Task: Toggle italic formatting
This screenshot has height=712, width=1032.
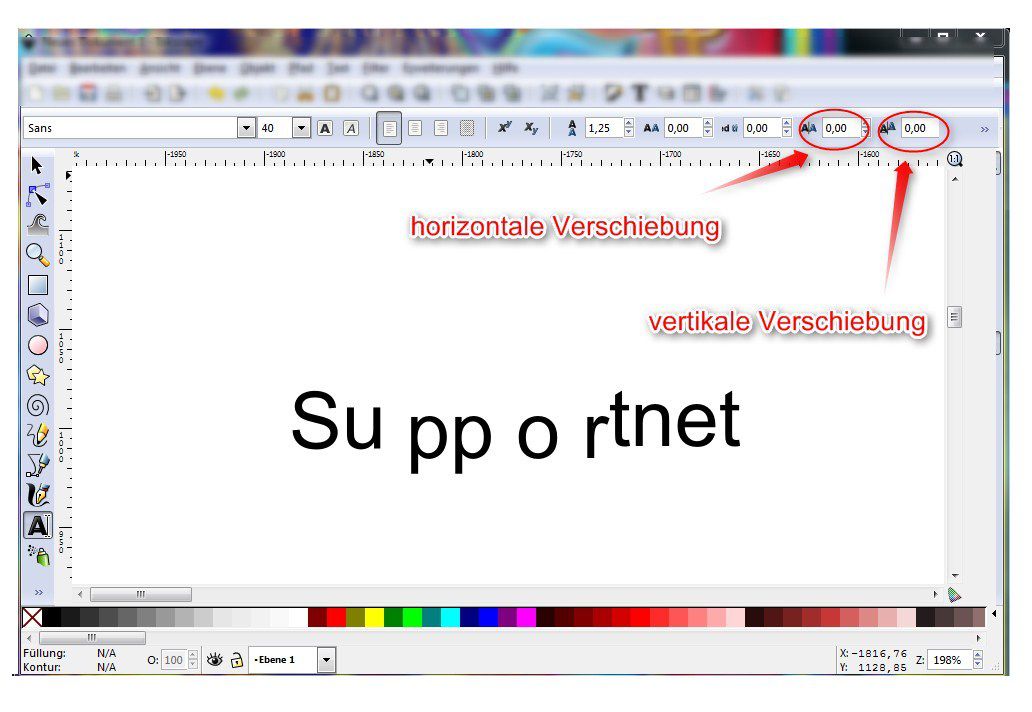Action: (x=350, y=127)
